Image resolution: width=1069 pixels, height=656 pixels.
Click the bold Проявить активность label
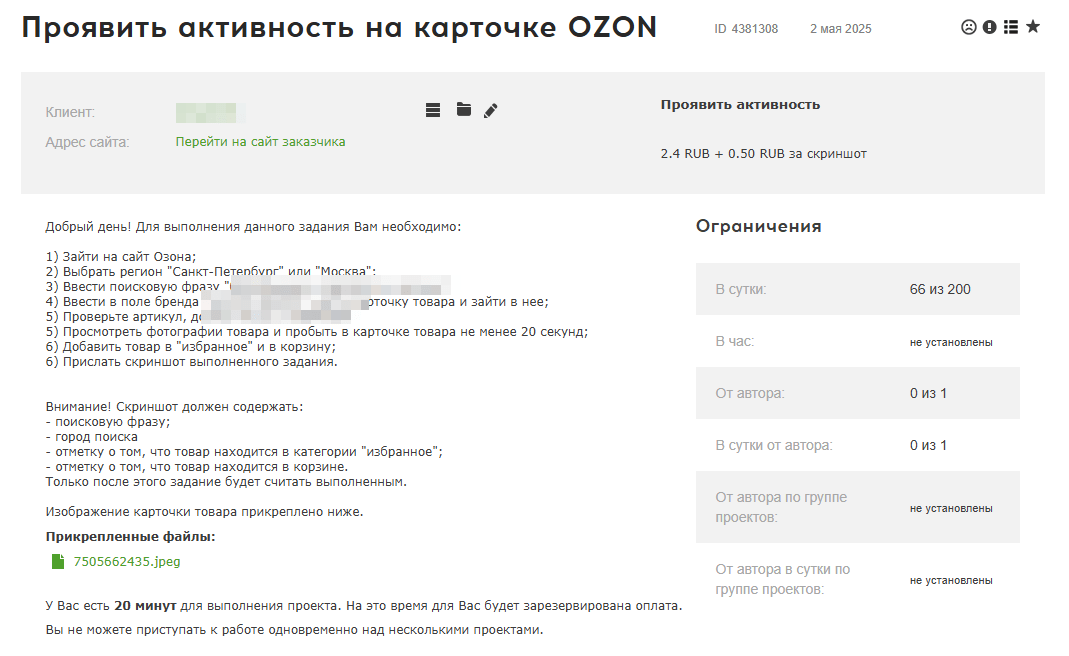click(x=740, y=105)
